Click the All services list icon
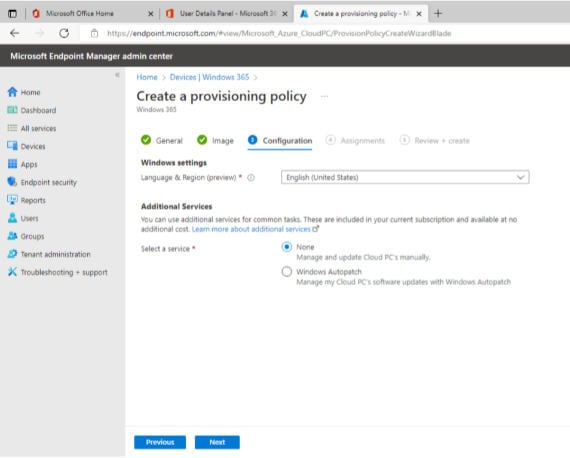The height and width of the screenshot is (458, 570). click(x=12, y=128)
